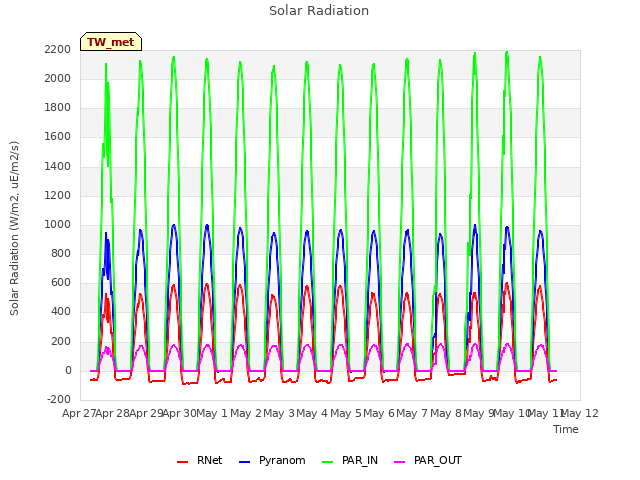Toggle the Pyranom legend entry

point(272,460)
